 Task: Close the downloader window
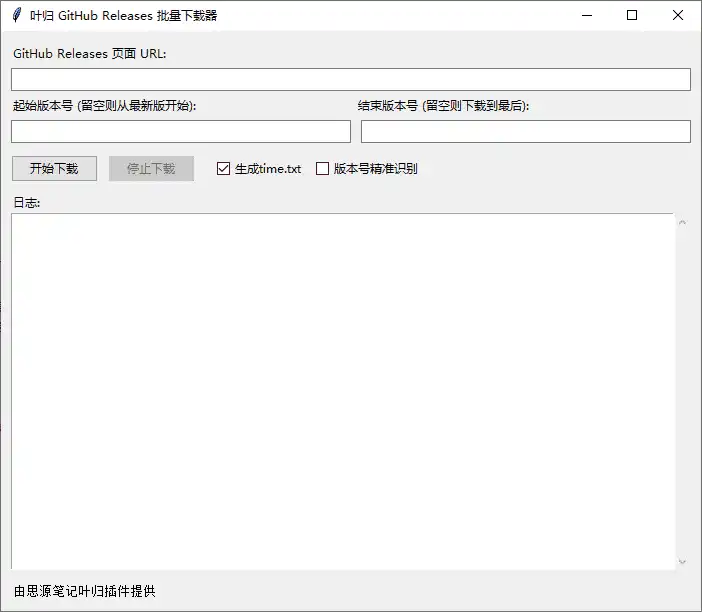point(678,15)
